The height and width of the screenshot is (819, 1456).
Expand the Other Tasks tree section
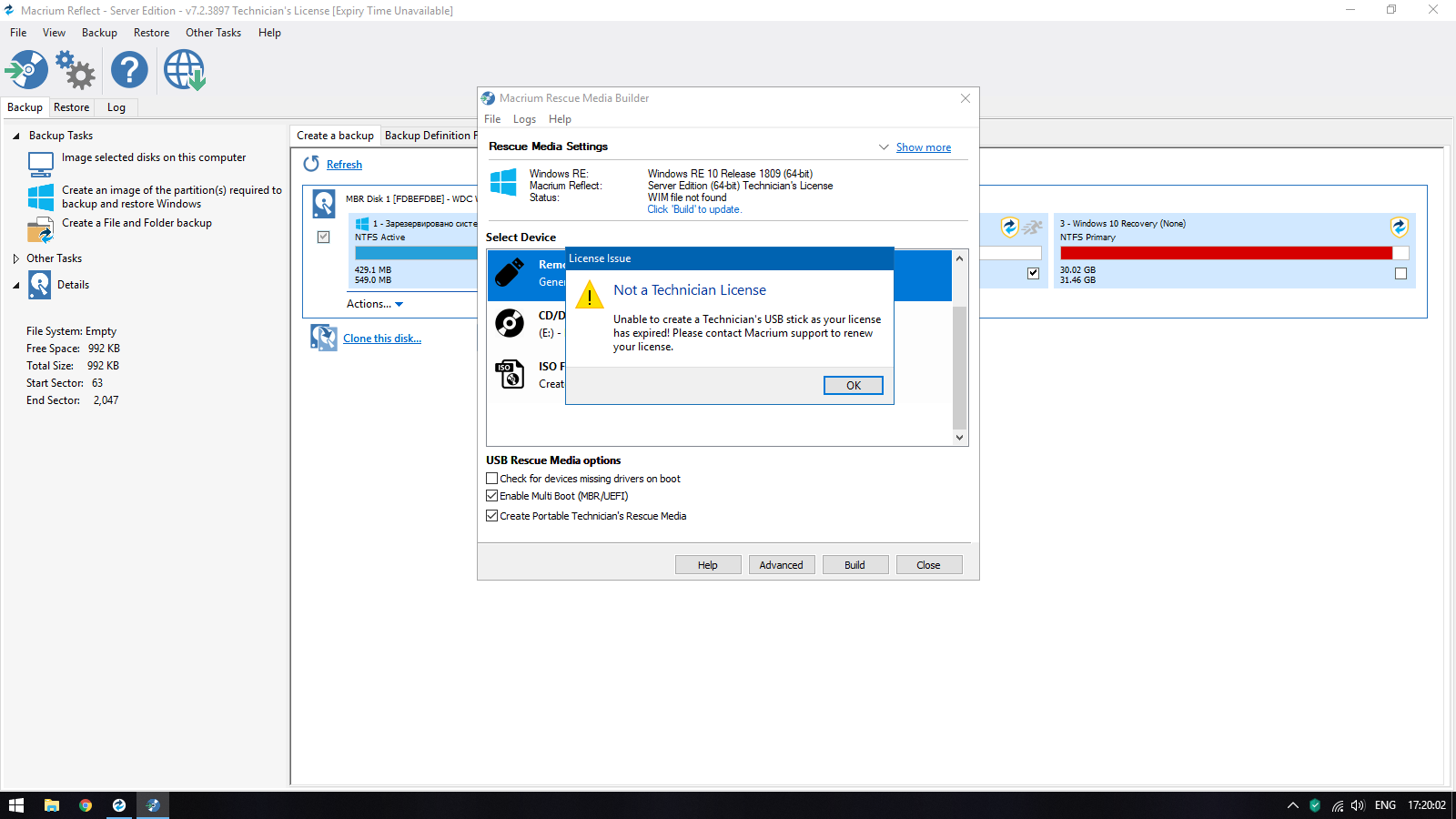(16, 258)
